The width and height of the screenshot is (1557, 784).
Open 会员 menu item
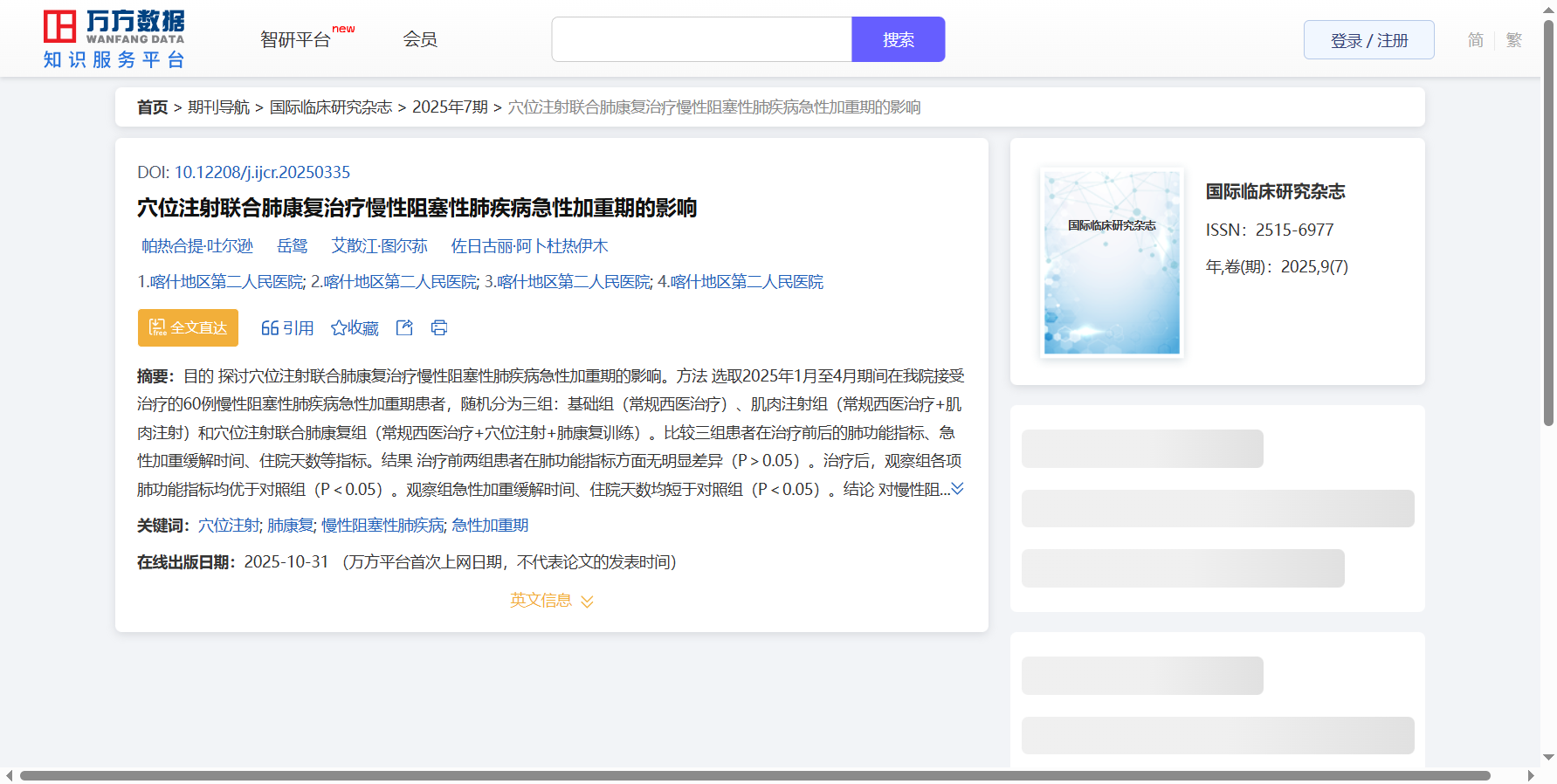tap(420, 39)
